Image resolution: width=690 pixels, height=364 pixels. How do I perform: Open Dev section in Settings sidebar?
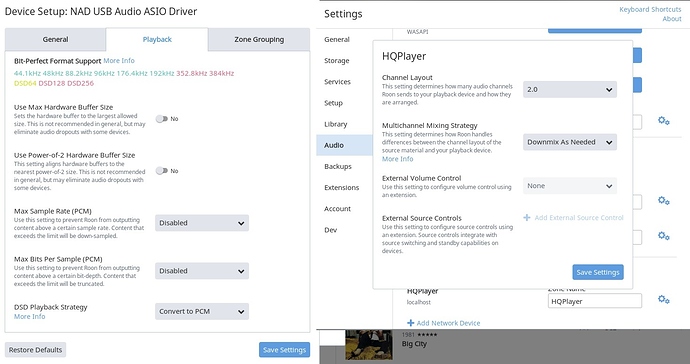click(330, 230)
